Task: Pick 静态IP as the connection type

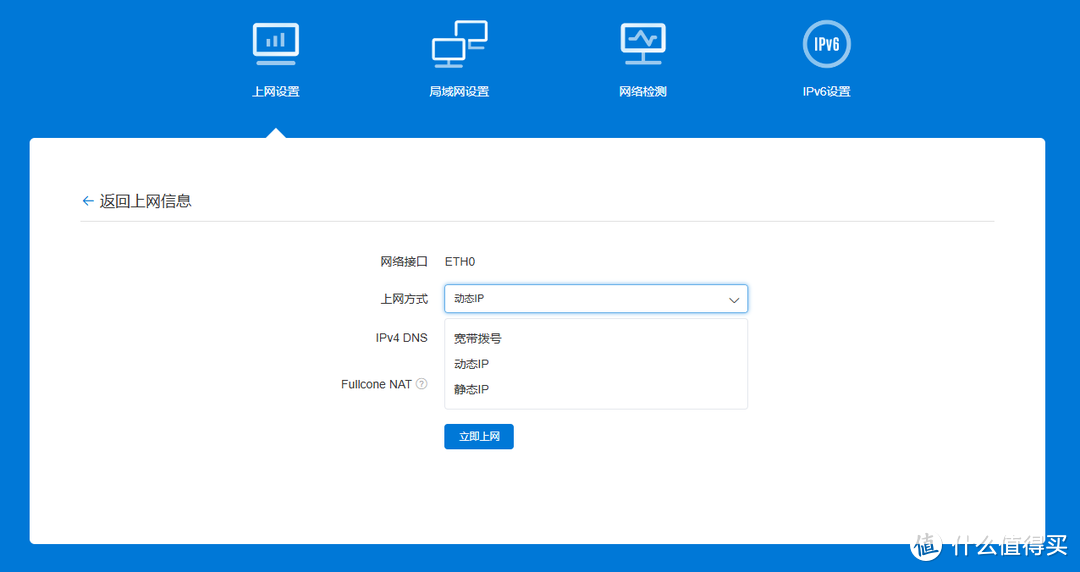Action: (471, 389)
